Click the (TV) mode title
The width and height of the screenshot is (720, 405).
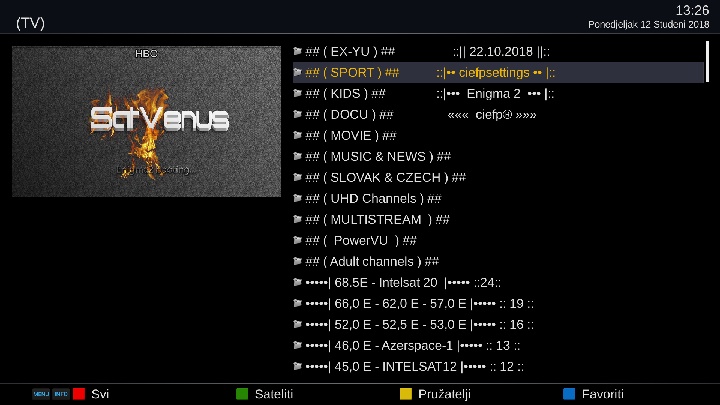(30, 23)
